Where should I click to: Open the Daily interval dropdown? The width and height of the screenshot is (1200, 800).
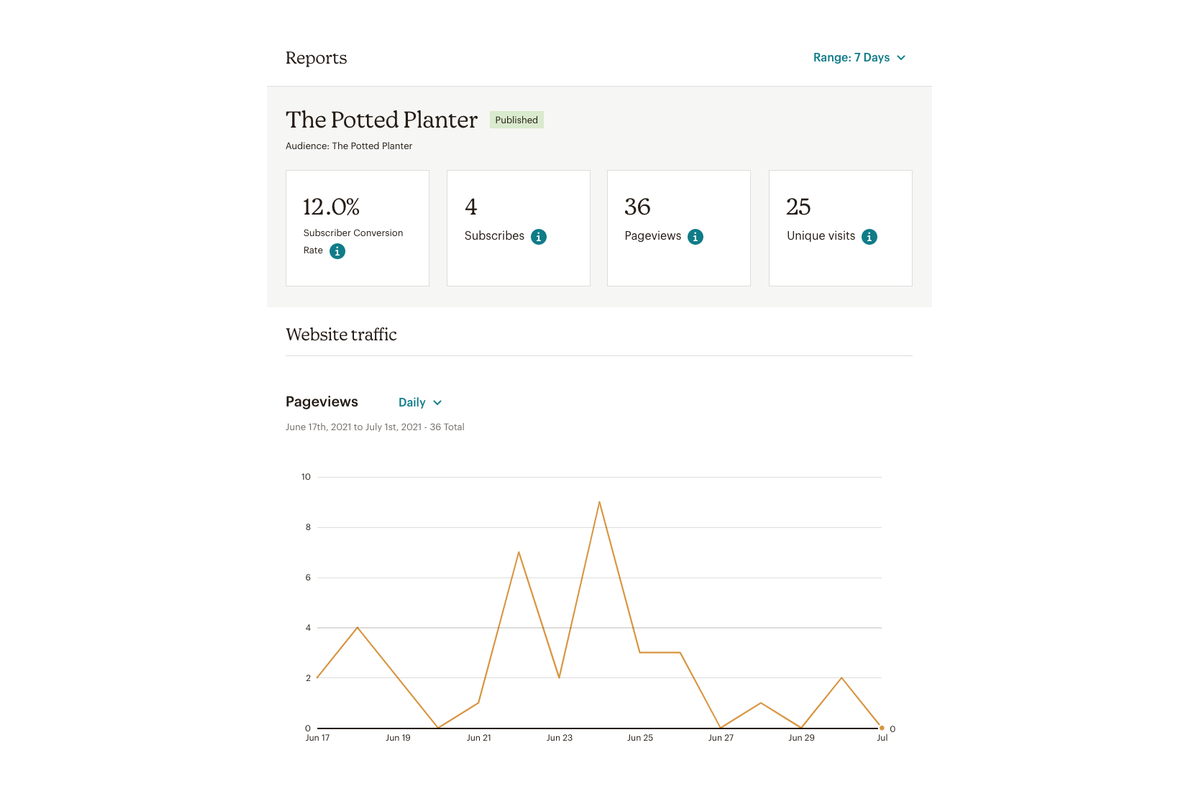[x=420, y=402]
